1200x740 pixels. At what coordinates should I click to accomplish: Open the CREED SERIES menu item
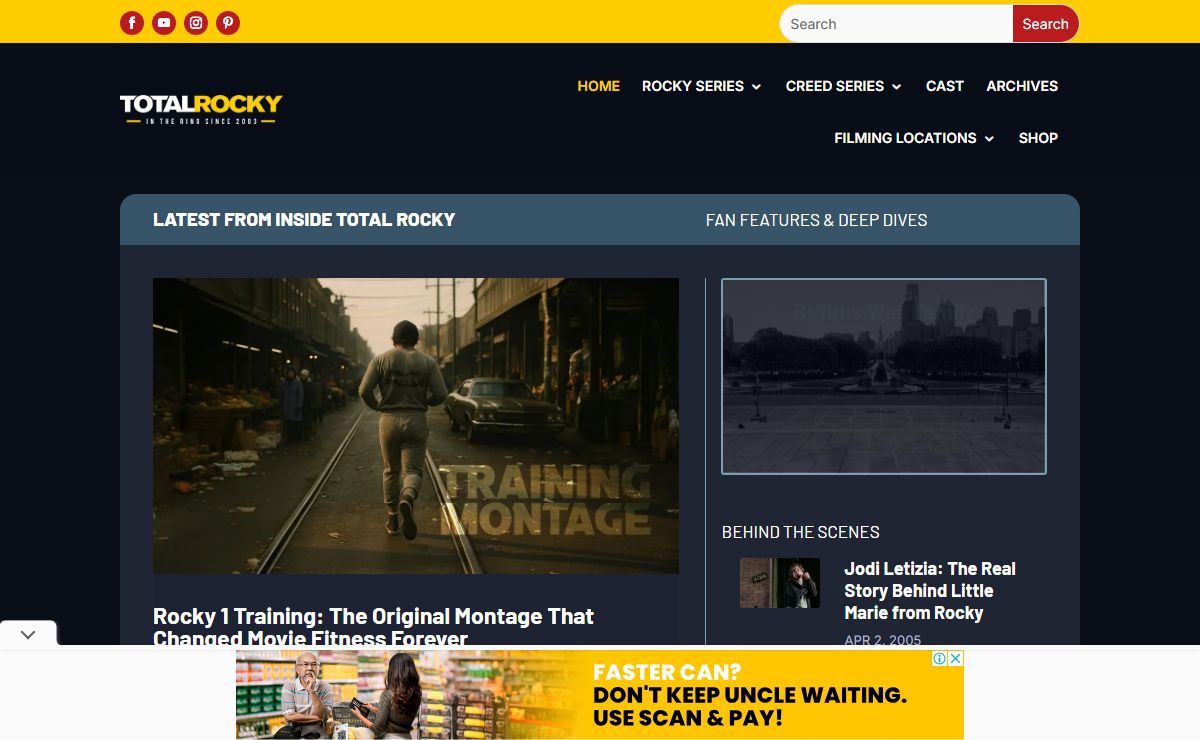pyautogui.click(x=835, y=86)
